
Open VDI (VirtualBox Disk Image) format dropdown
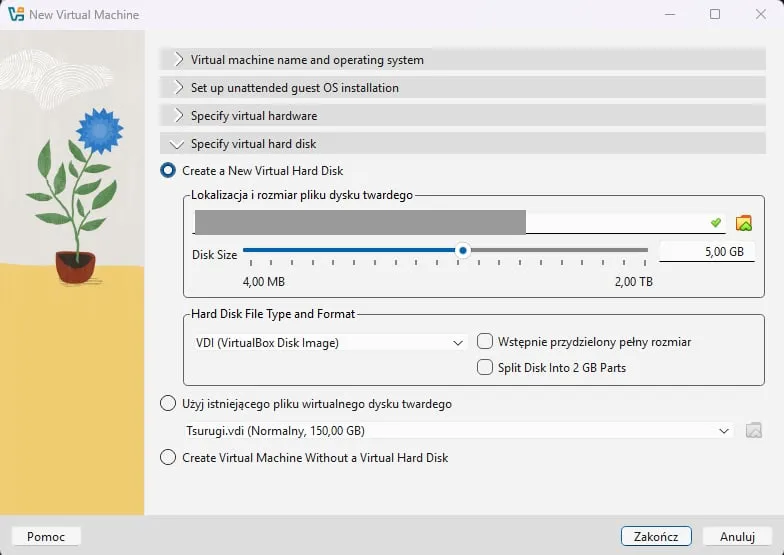(x=330, y=342)
